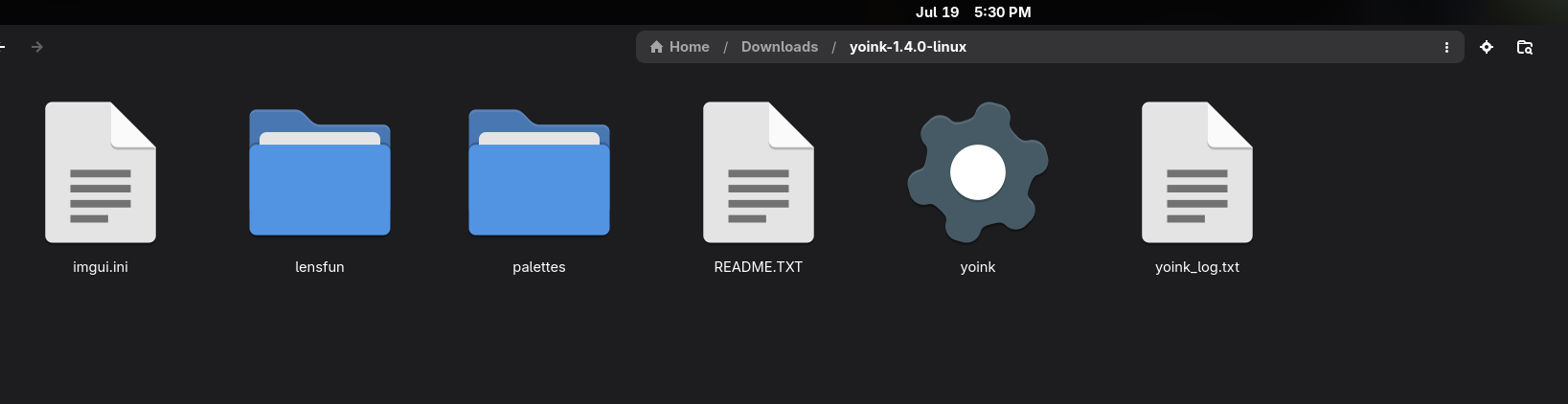
Task: Go to Home in the path bar
Action: [679, 47]
